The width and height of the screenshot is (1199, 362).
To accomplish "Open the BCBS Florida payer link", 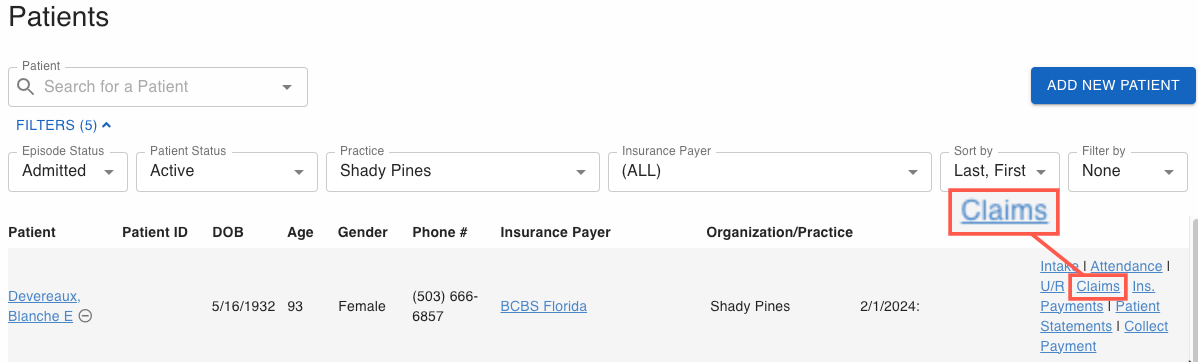I will click(x=544, y=306).
